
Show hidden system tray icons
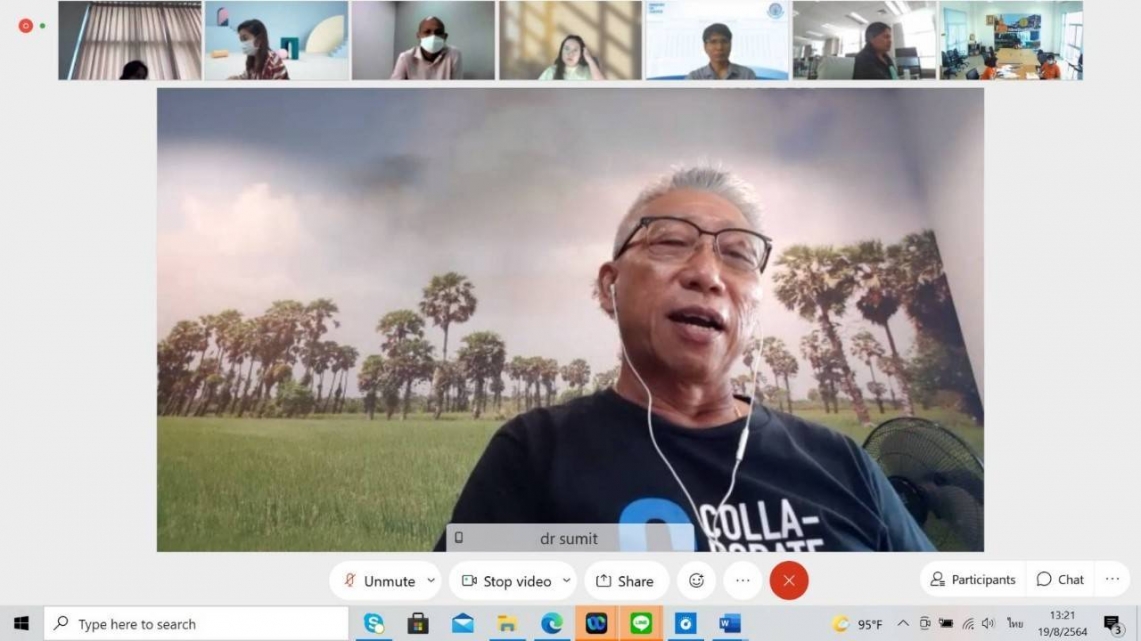pos(903,624)
